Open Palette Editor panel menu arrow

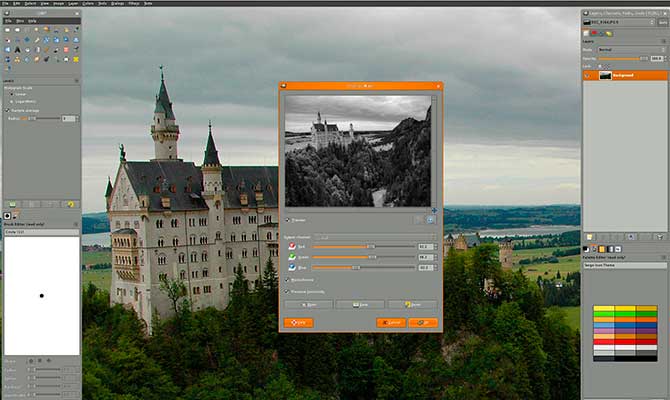664,257
